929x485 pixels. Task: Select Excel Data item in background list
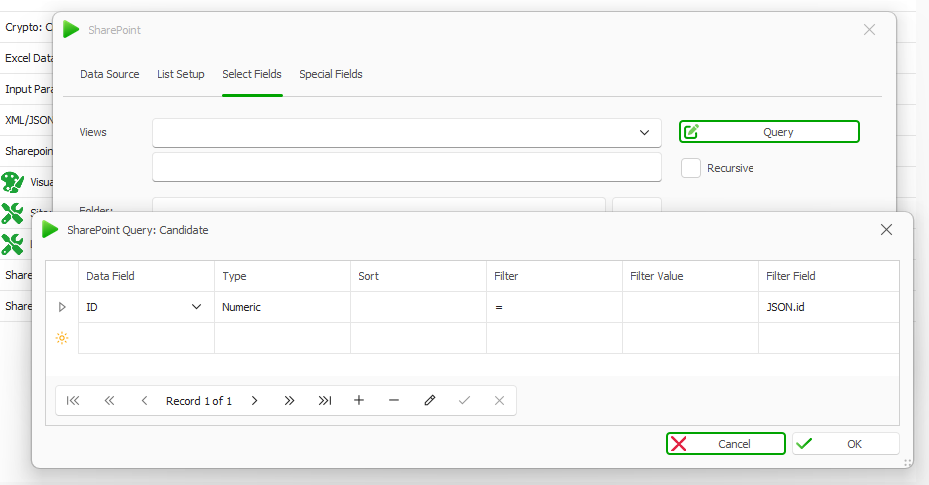tap(27, 58)
